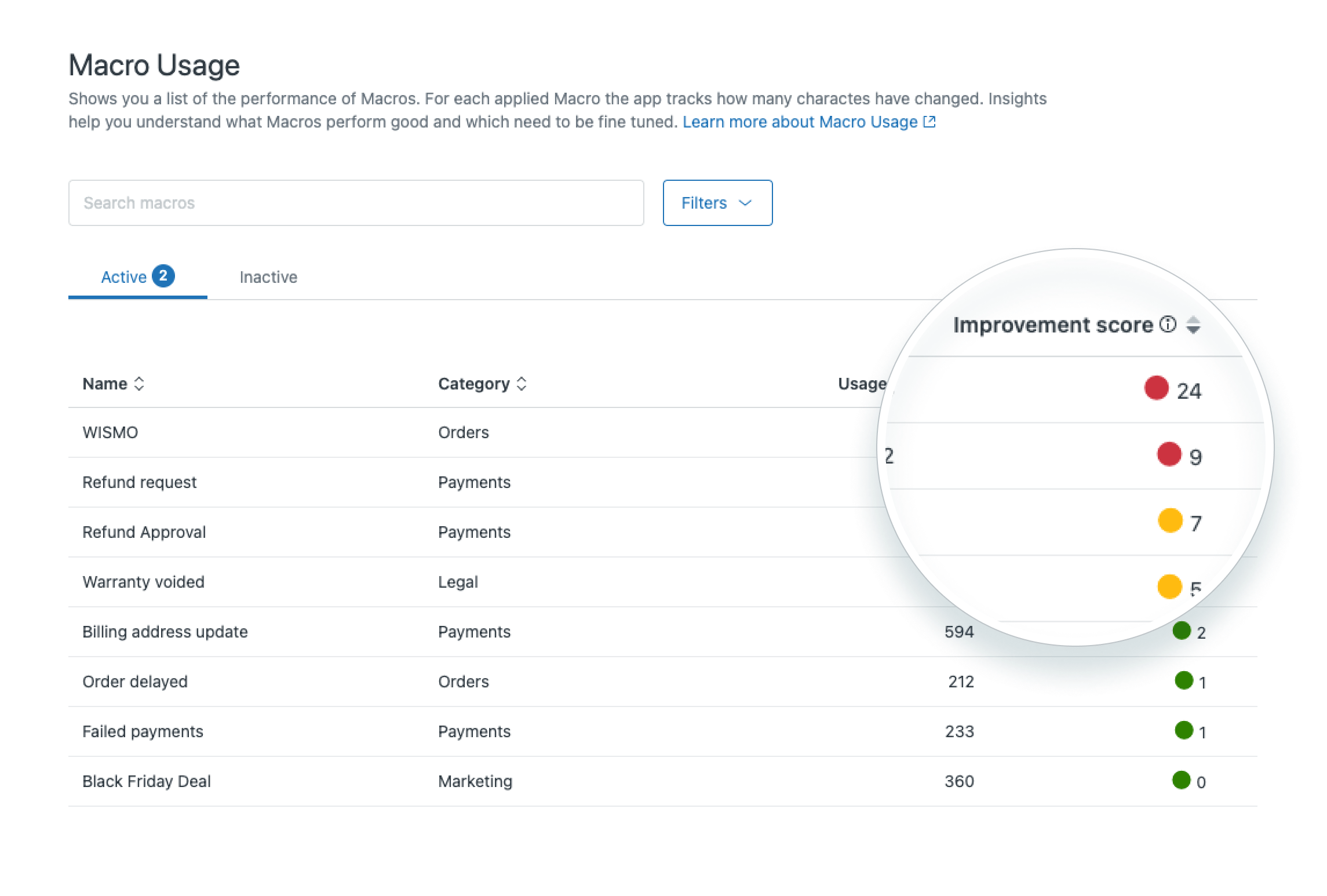Screen dimensions: 1327x896
Task: Click the info icon beside Improvement score
Action: point(1169,325)
